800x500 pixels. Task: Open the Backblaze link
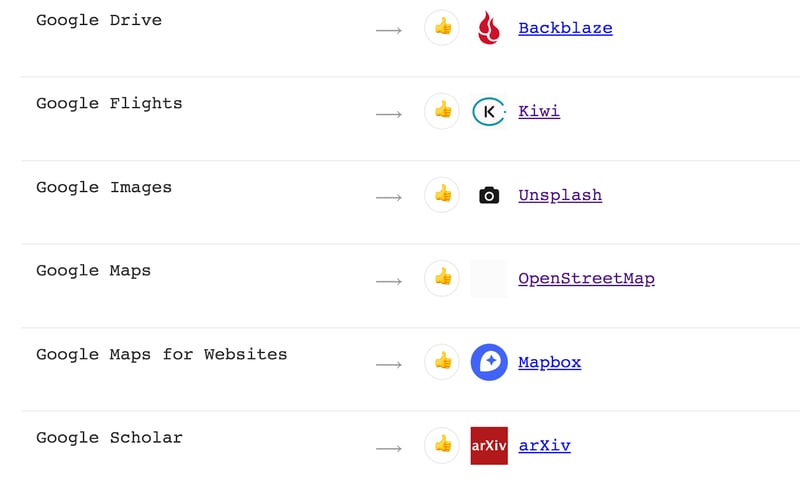pos(565,28)
